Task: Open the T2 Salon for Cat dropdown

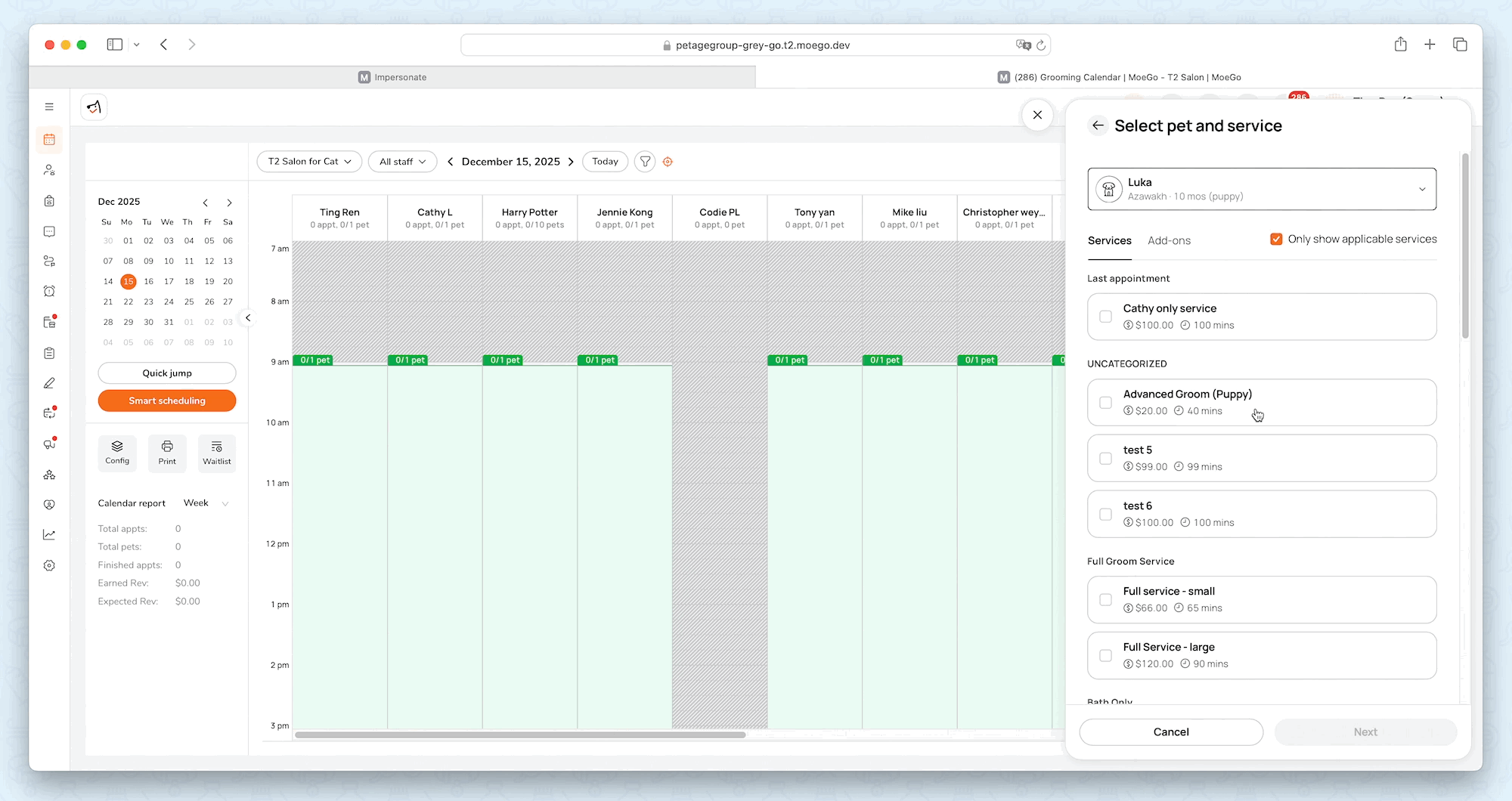Action: 309,162
